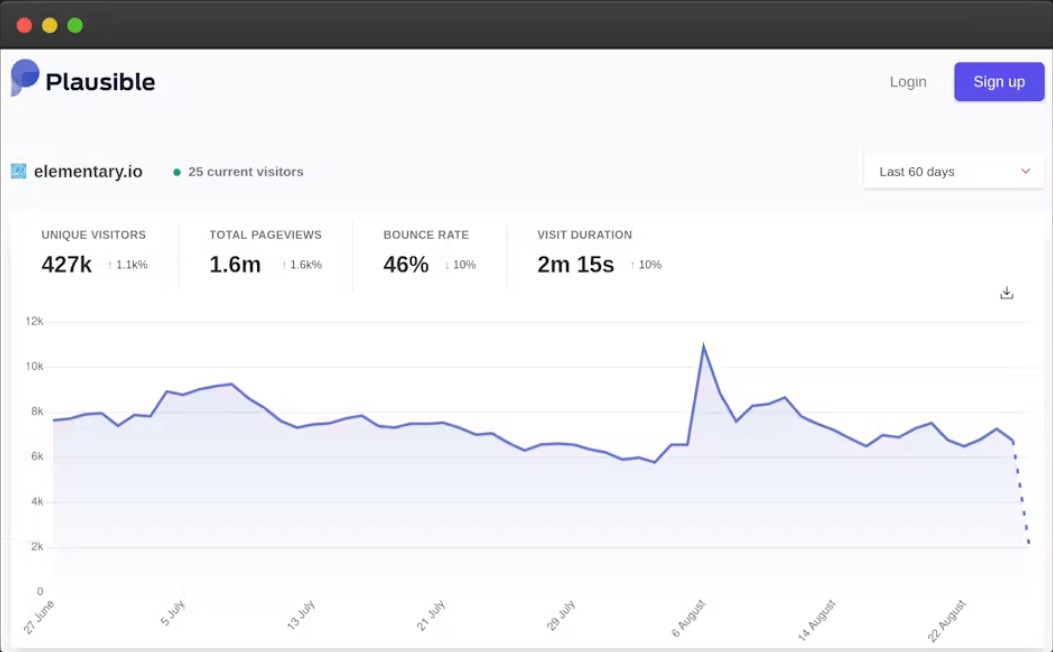Click the 6 August peak on graph

703,346
